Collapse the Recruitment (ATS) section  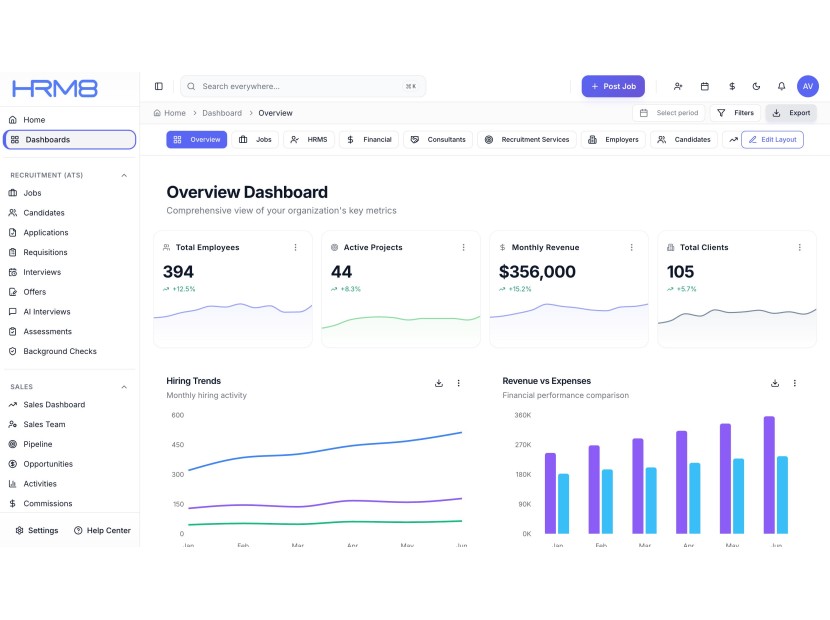tap(124, 175)
